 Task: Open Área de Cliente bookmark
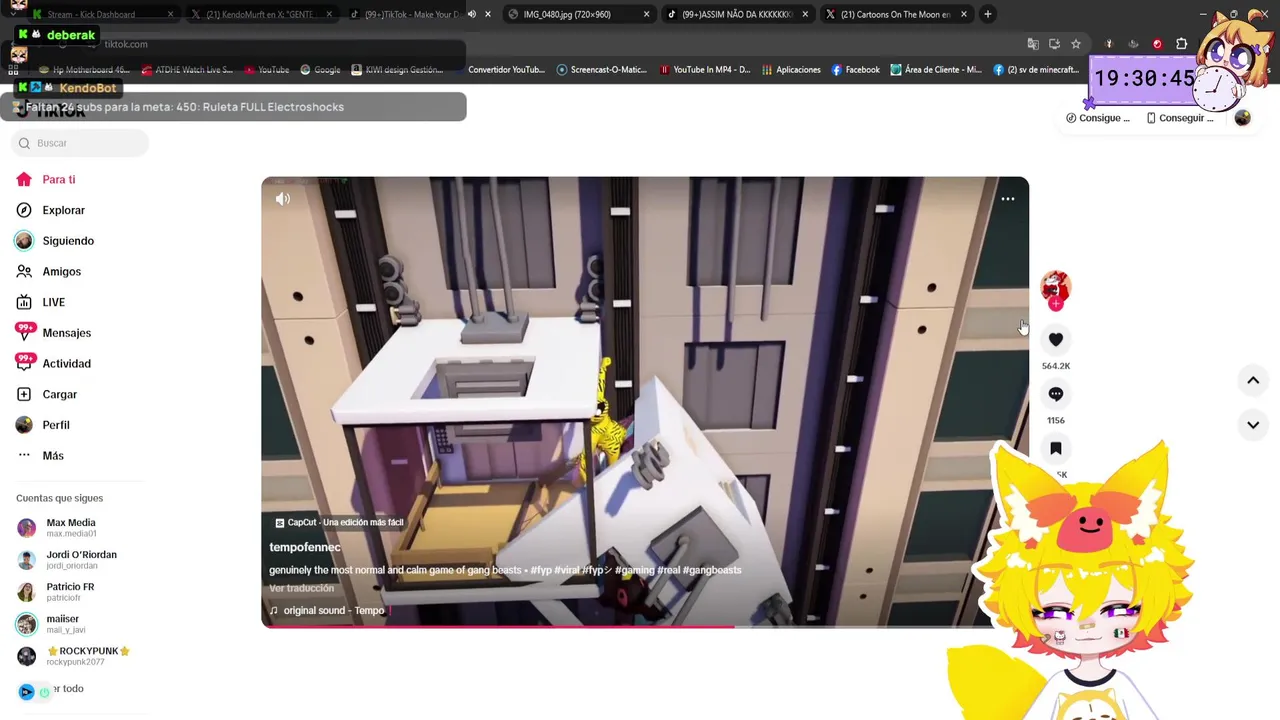(x=937, y=70)
